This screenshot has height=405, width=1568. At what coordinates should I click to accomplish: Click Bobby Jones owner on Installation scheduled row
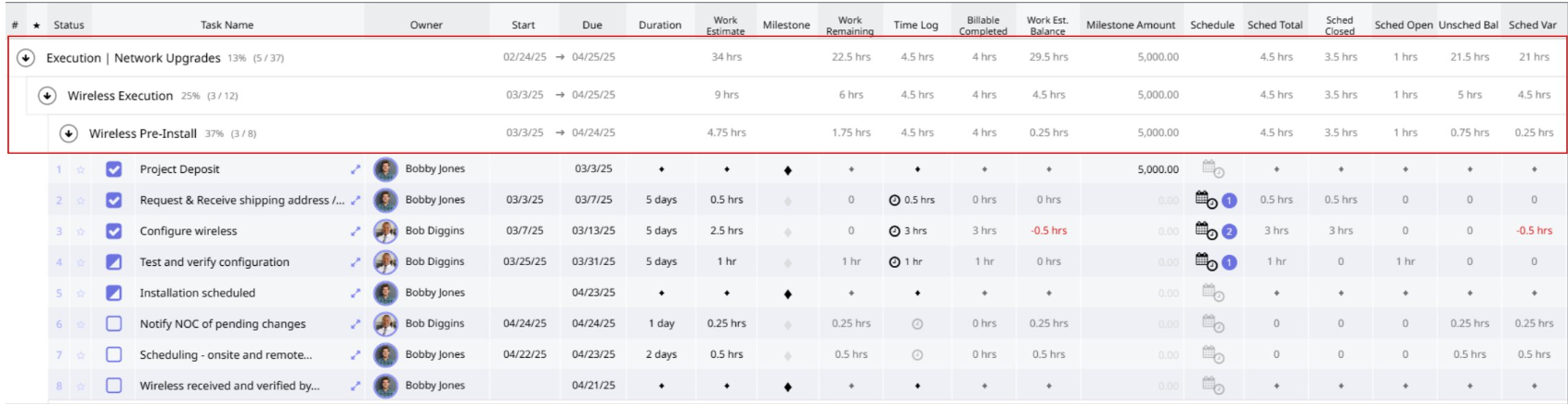434,293
